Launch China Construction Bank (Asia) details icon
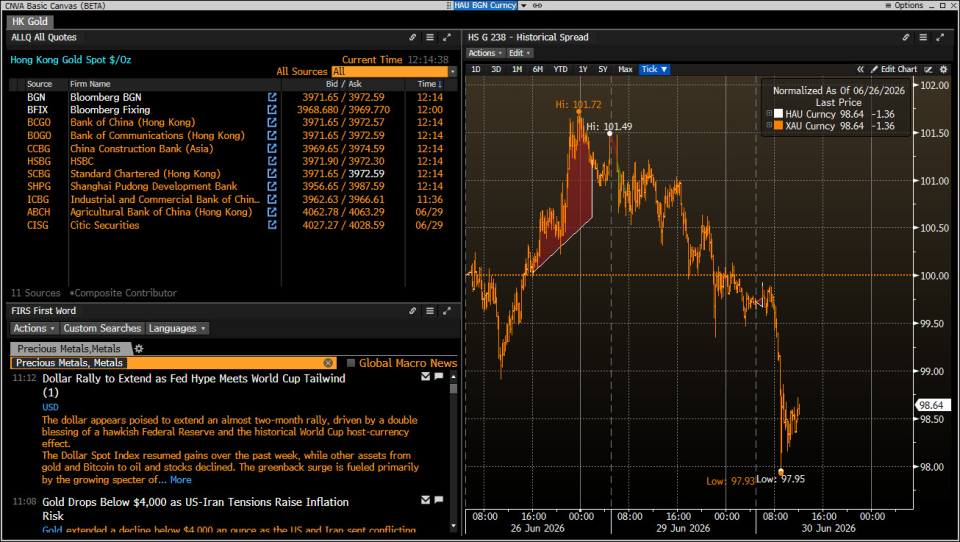The height and width of the screenshot is (542, 960). click(272, 148)
